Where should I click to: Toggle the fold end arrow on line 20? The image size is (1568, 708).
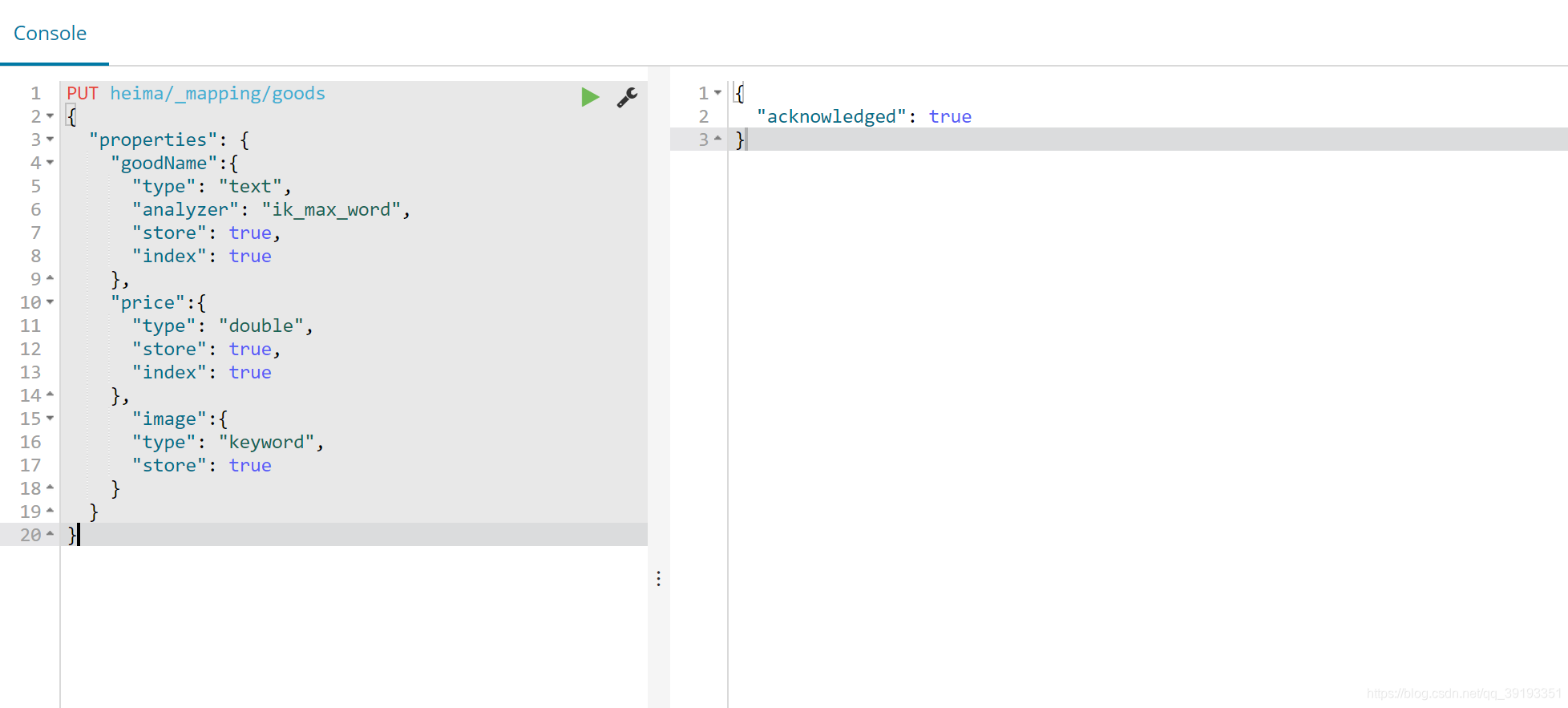click(x=50, y=534)
